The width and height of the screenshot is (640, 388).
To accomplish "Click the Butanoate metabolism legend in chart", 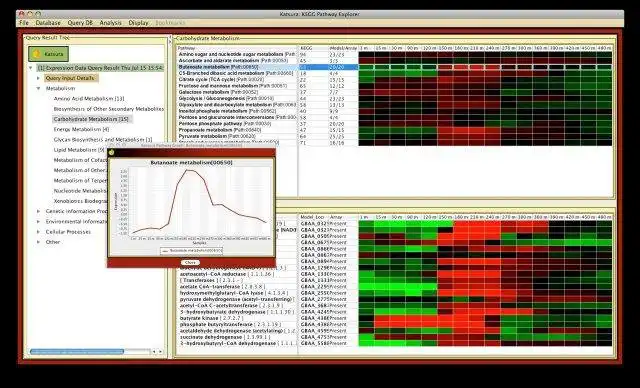I will click(x=191, y=251).
